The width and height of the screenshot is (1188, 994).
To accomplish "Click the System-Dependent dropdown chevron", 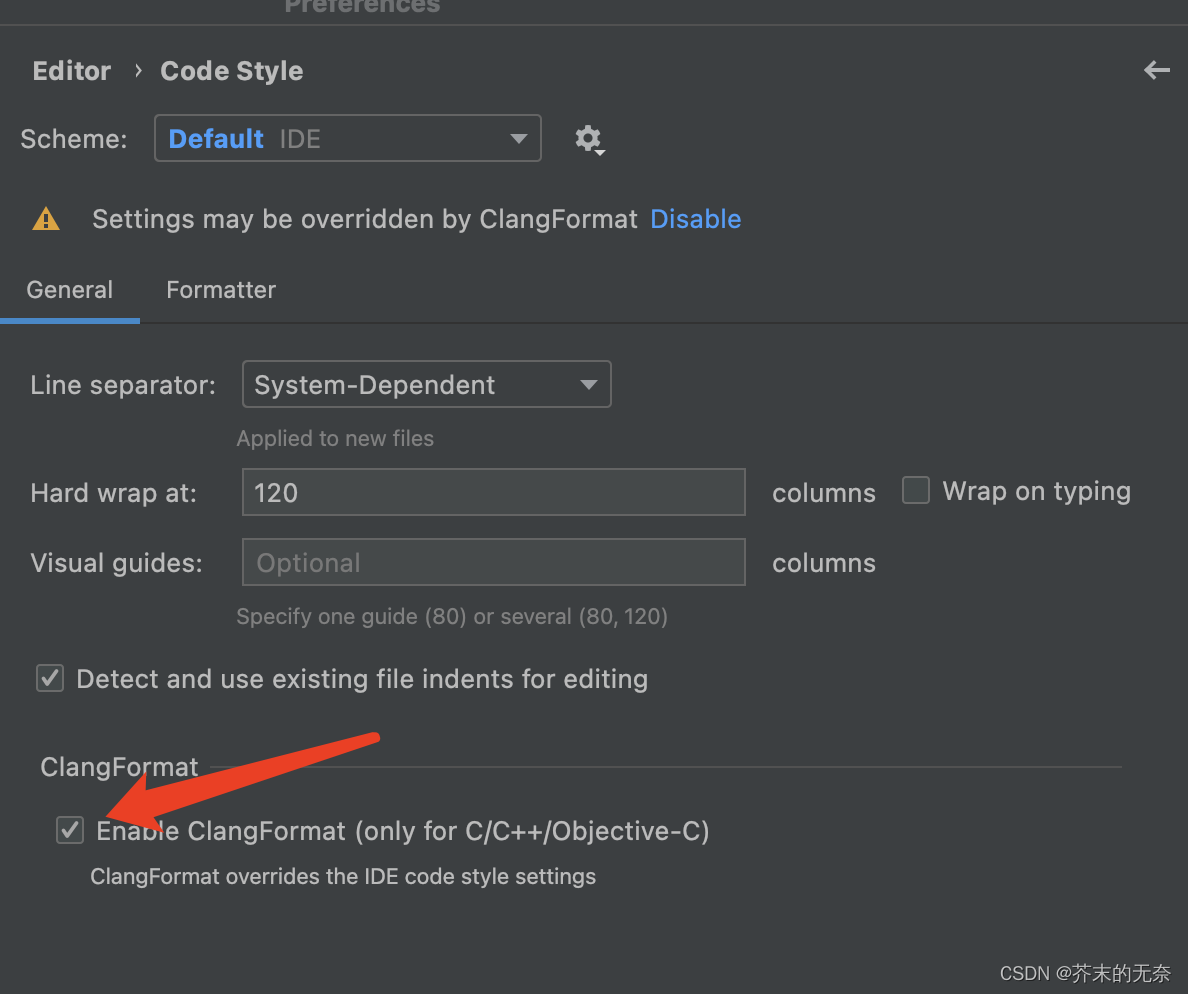I will click(590, 384).
